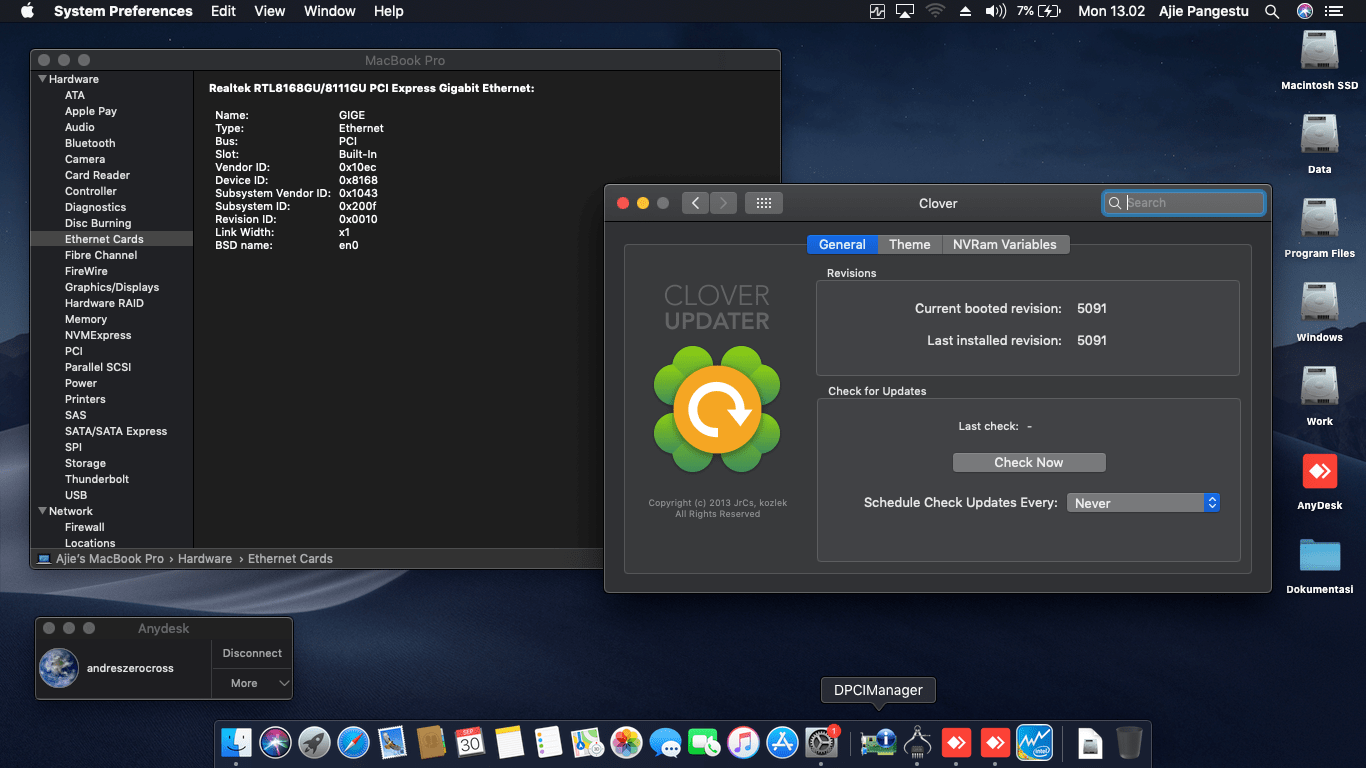The image size is (1366, 768).
Task: Click andreszerocross avatar in Anydesk window
Action: [x=59, y=668]
